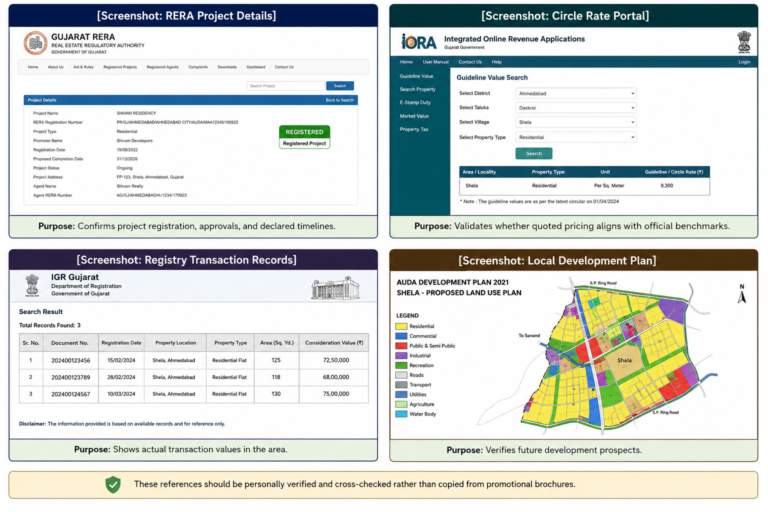
Task: Click the To Sanand label on map
Action: [529, 336]
